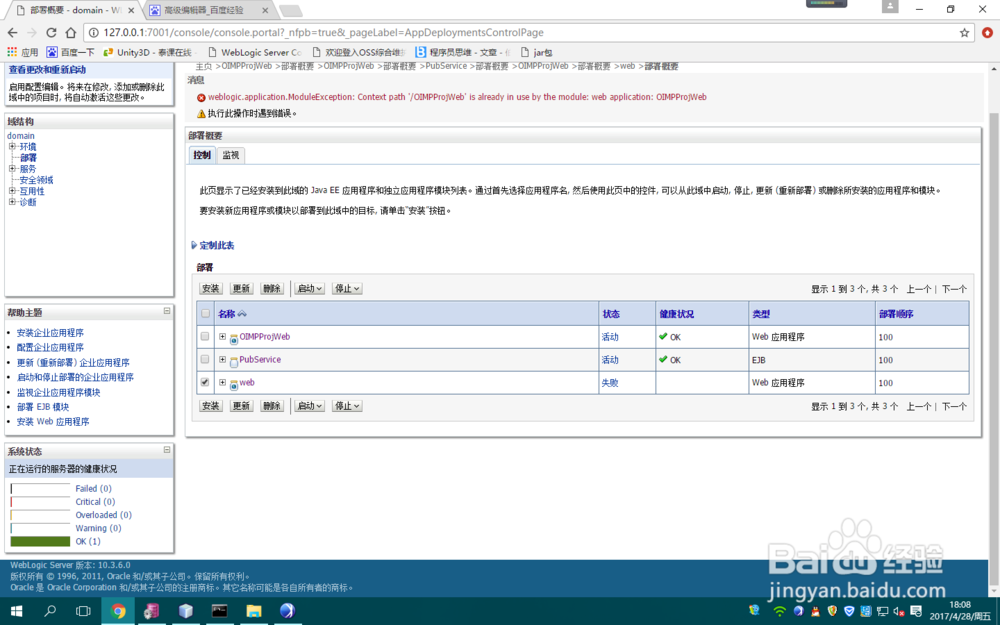Switch to the 监视 tab
Screen dimensions: 1000x625
click(x=231, y=155)
